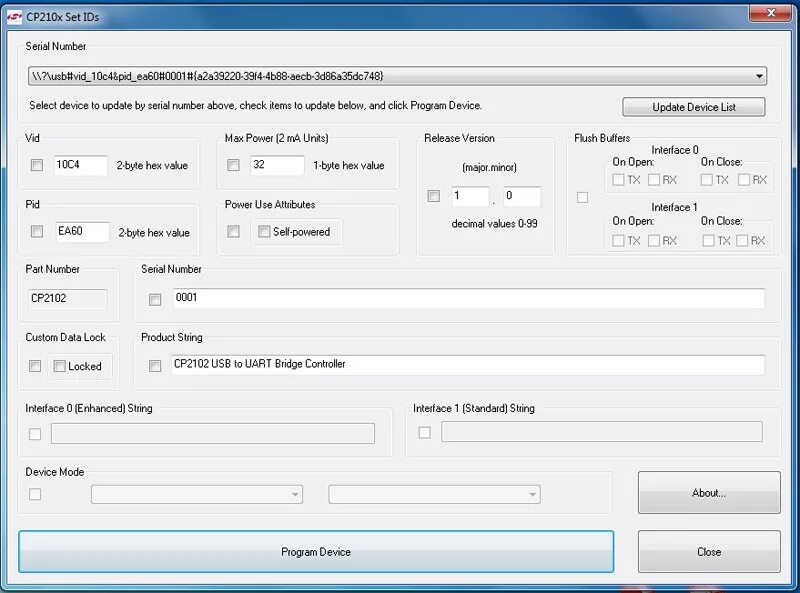Enable the Max Power update checkbox
Viewport: 800px width, 593px height.
(x=233, y=165)
